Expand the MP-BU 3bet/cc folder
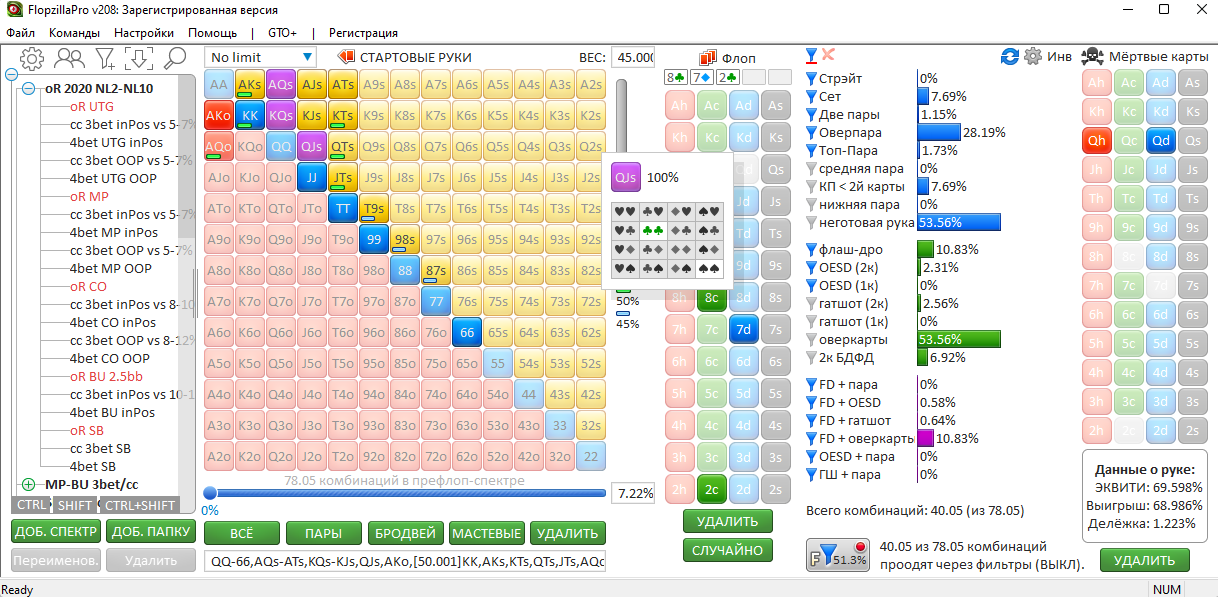This screenshot has height=597, width=1218. point(28,485)
